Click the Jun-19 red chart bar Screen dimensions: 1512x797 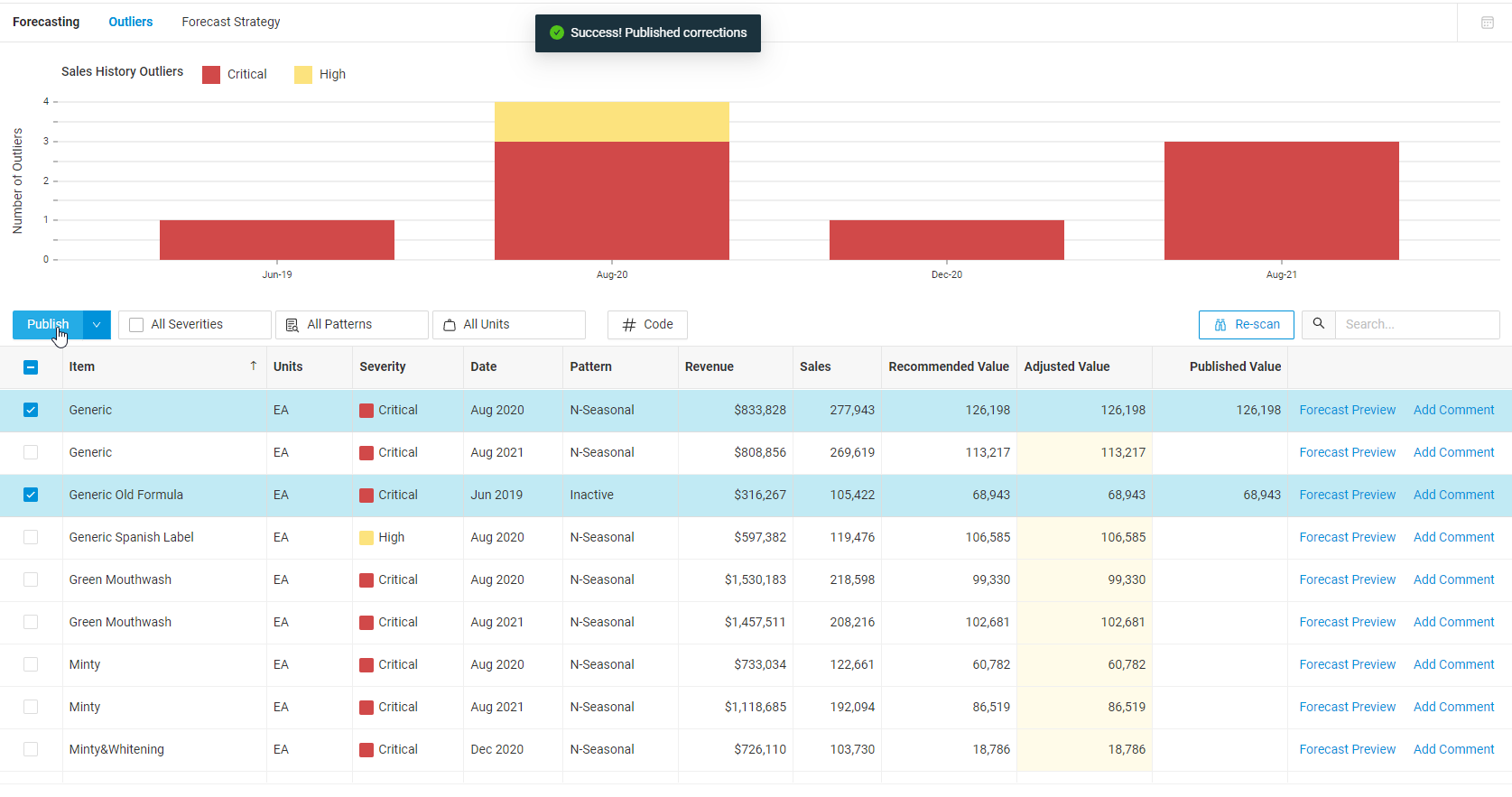click(x=277, y=240)
